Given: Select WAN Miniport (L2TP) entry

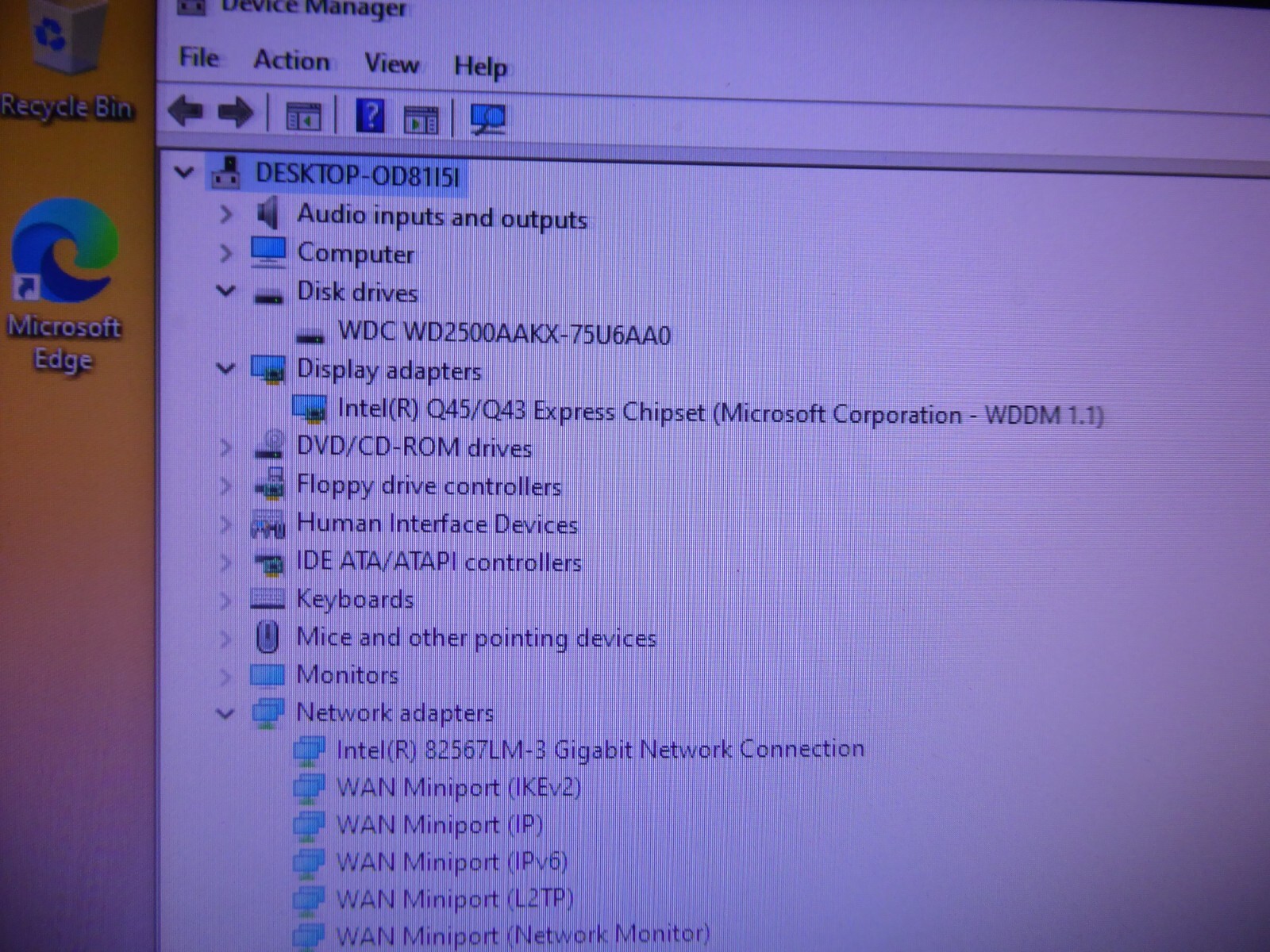Looking at the screenshot, I should [454, 899].
